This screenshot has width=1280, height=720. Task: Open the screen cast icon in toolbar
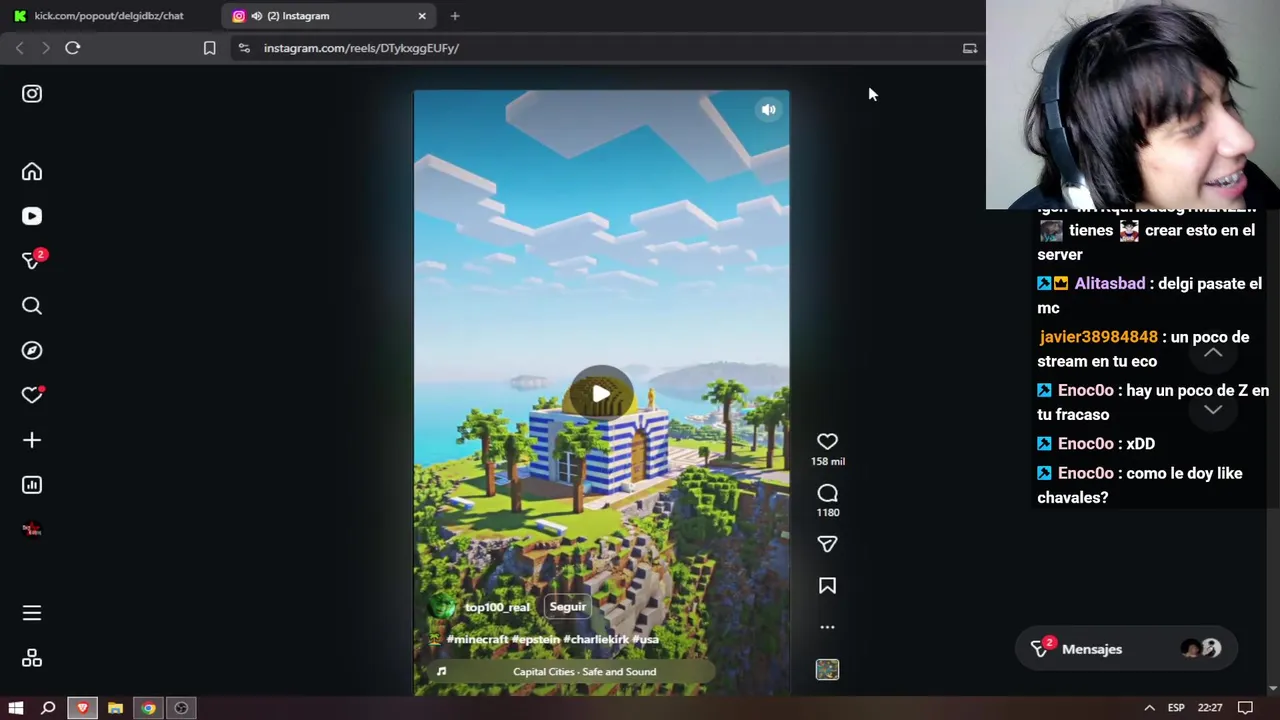(970, 48)
